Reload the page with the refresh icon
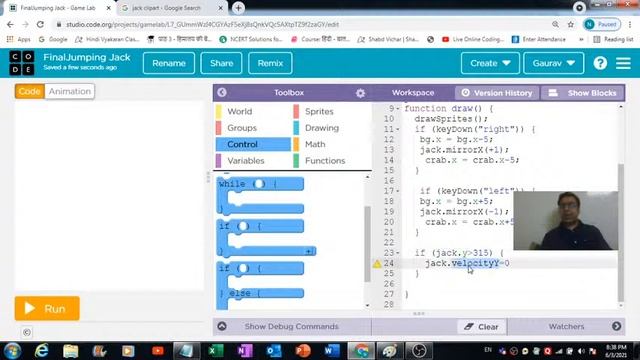The height and width of the screenshot is (360, 640). (40, 24)
